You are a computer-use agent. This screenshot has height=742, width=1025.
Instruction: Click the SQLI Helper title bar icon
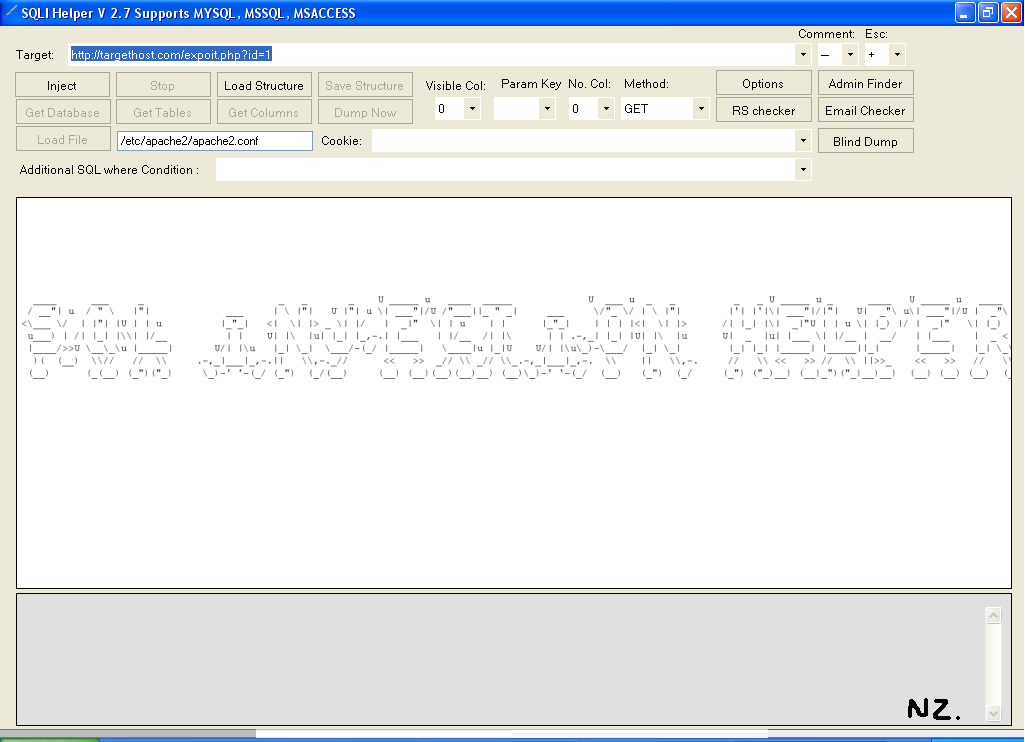[10, 12]
